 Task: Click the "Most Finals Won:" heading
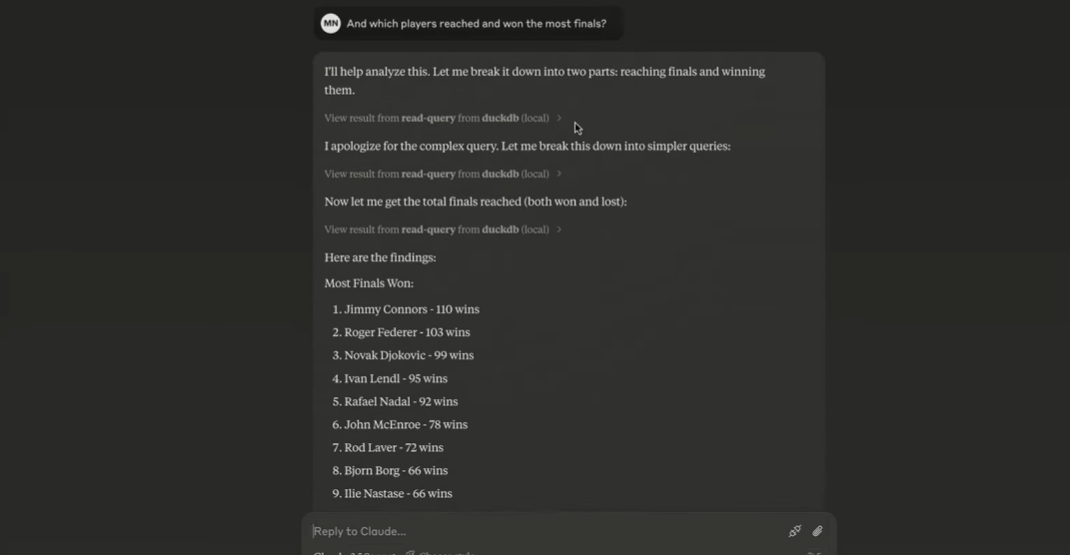[x=369, y=284]
